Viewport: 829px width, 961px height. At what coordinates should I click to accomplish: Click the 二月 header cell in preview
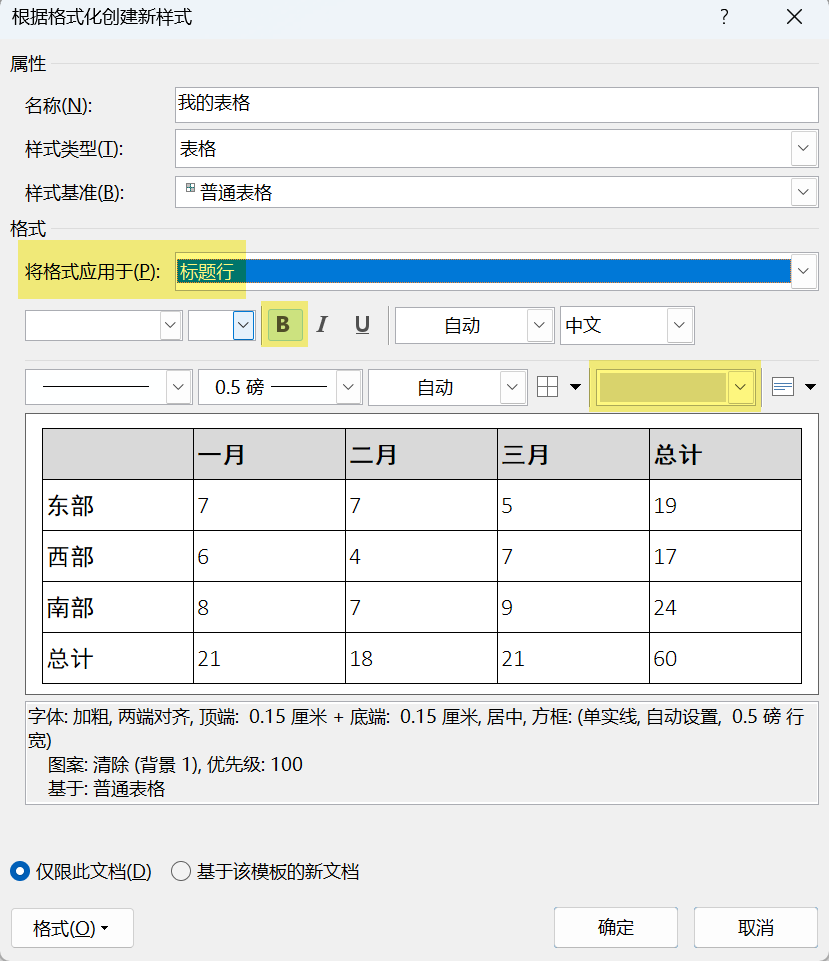point(421,454)
